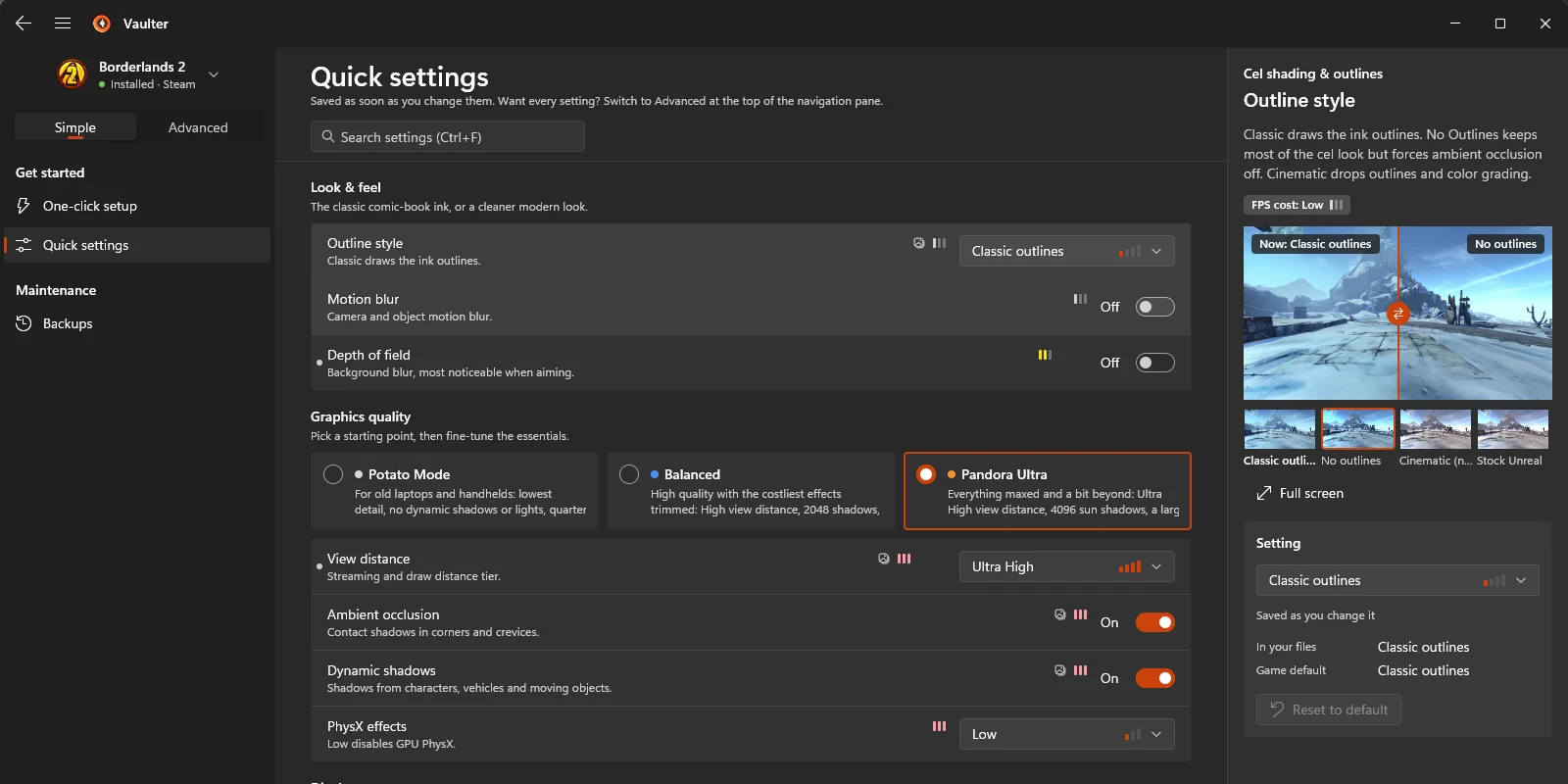Go back using the back arrow
This screenshot has width=1568, height=784.
24,24
